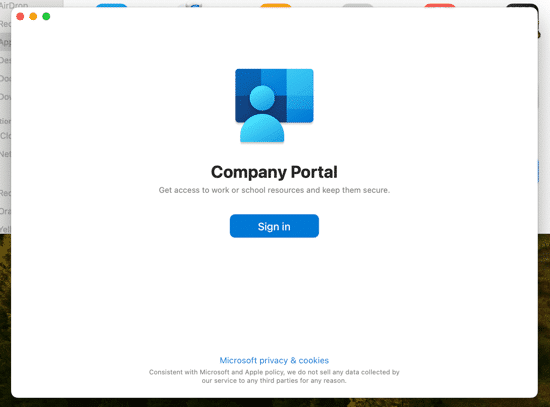Image resolution: width=550 pixels, height=407 pixels.
Task: Close the Company Portal window
Action: [x=20, y=16]
